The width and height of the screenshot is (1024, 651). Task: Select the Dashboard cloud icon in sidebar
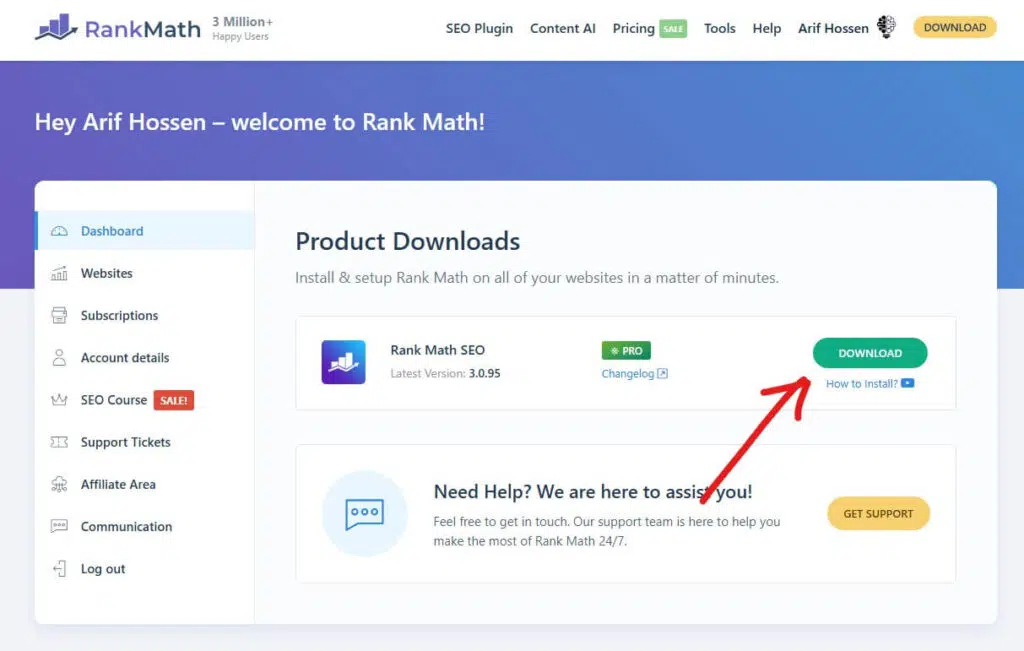(61, 231)
